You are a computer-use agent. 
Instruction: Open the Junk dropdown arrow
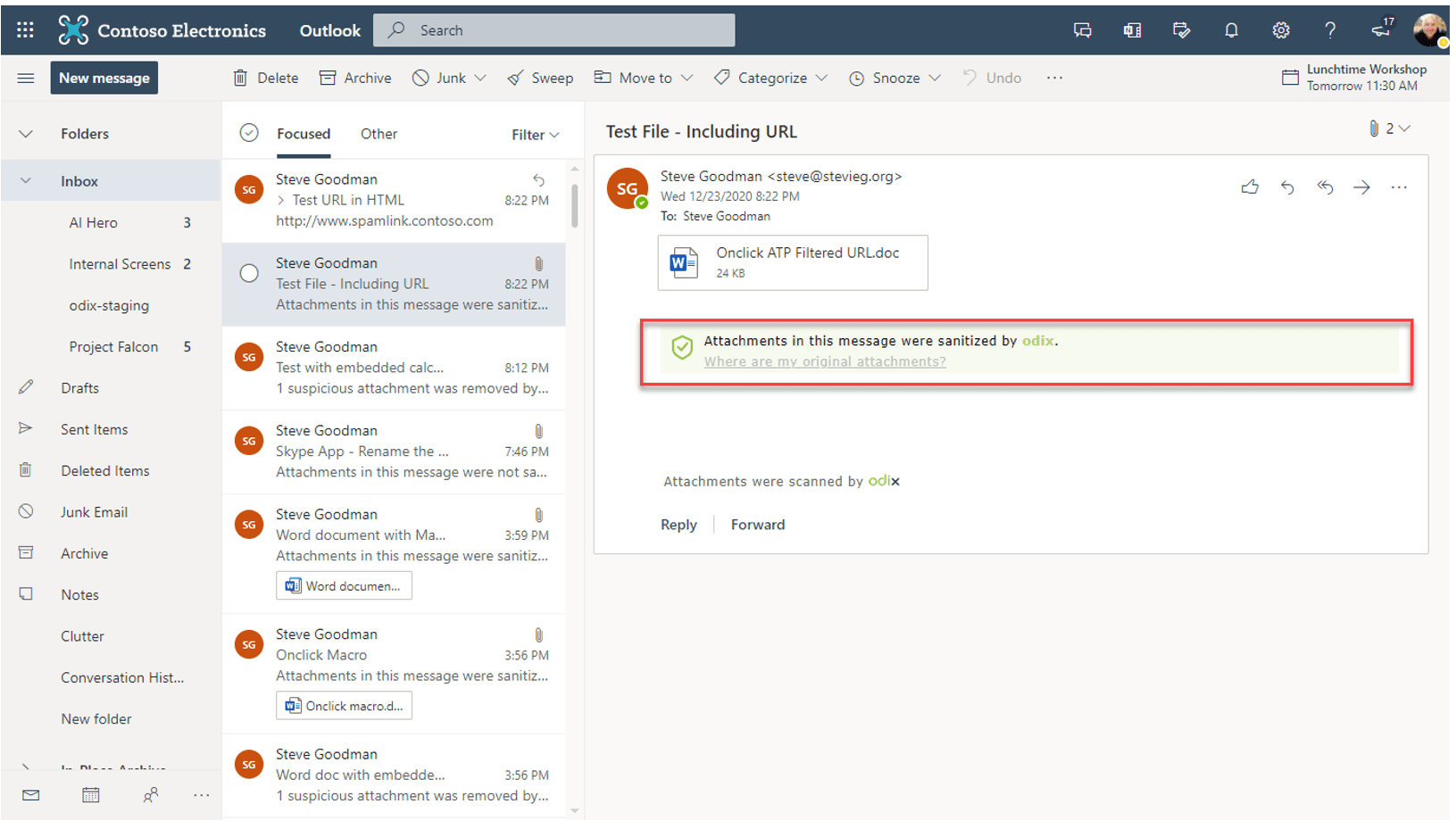(x=480, y=79)
